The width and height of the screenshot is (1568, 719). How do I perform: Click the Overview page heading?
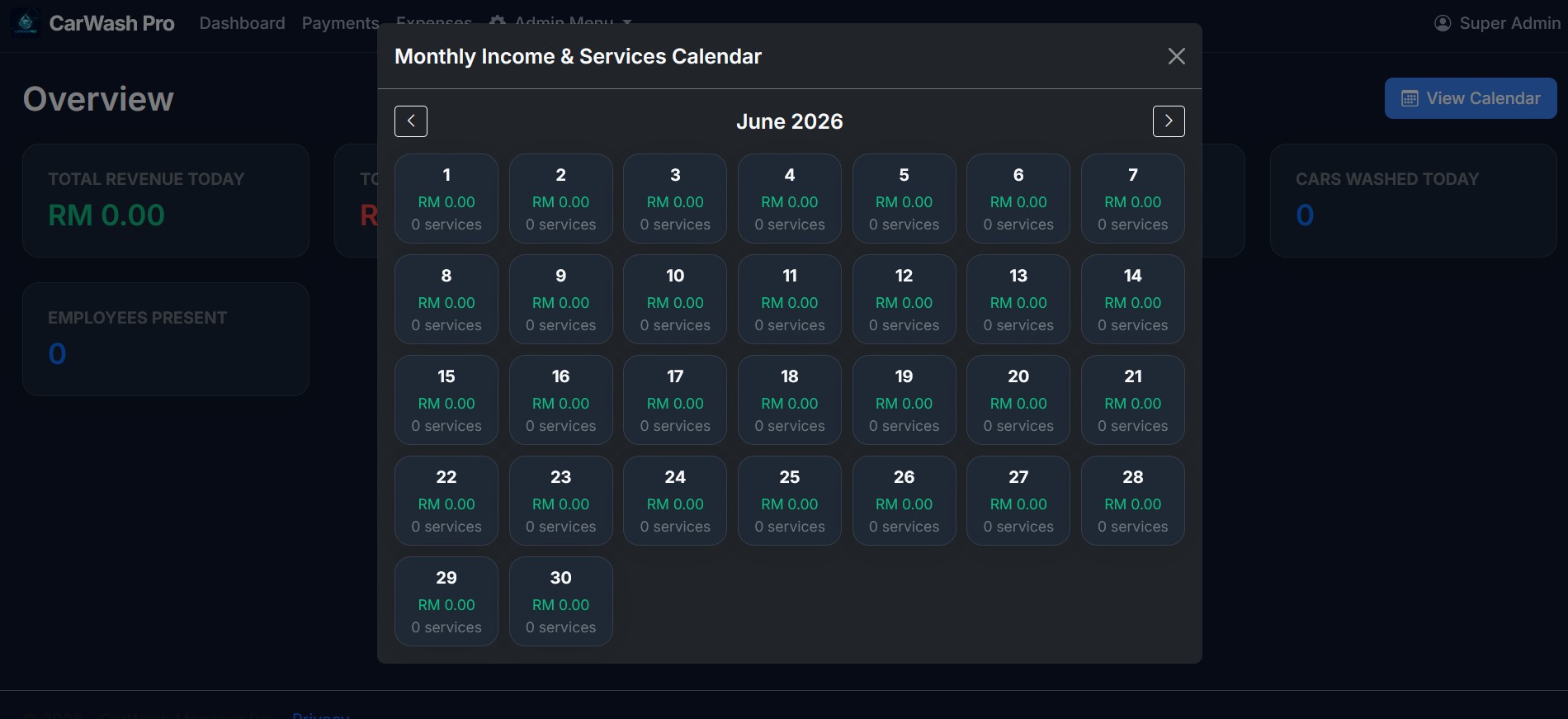tap(98, 99)
